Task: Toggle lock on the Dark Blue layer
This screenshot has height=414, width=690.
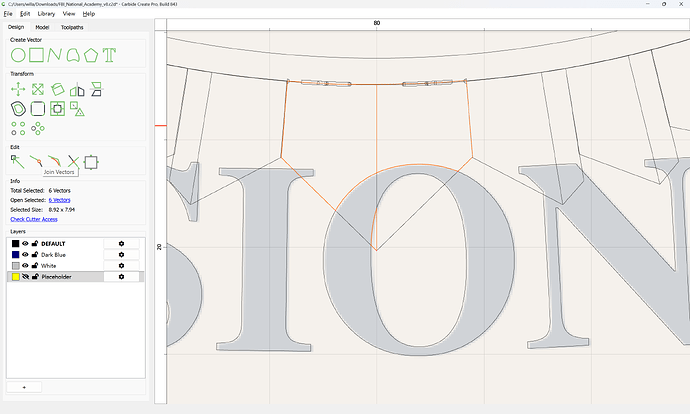Action: tap(35, 255)
